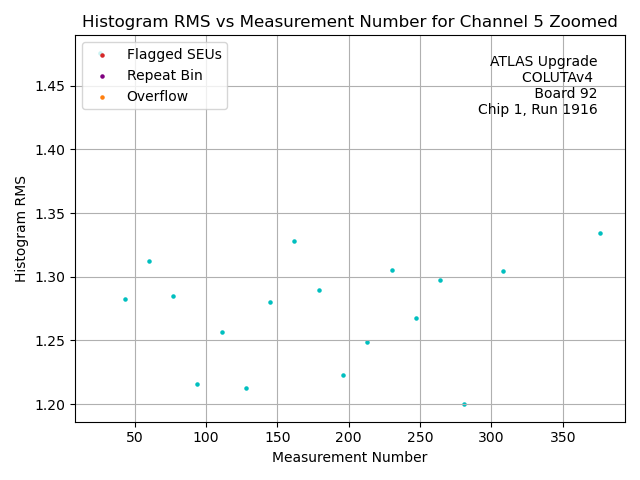
Task: Click the COLUTAv4 annotation text
Action: [559, 78]
